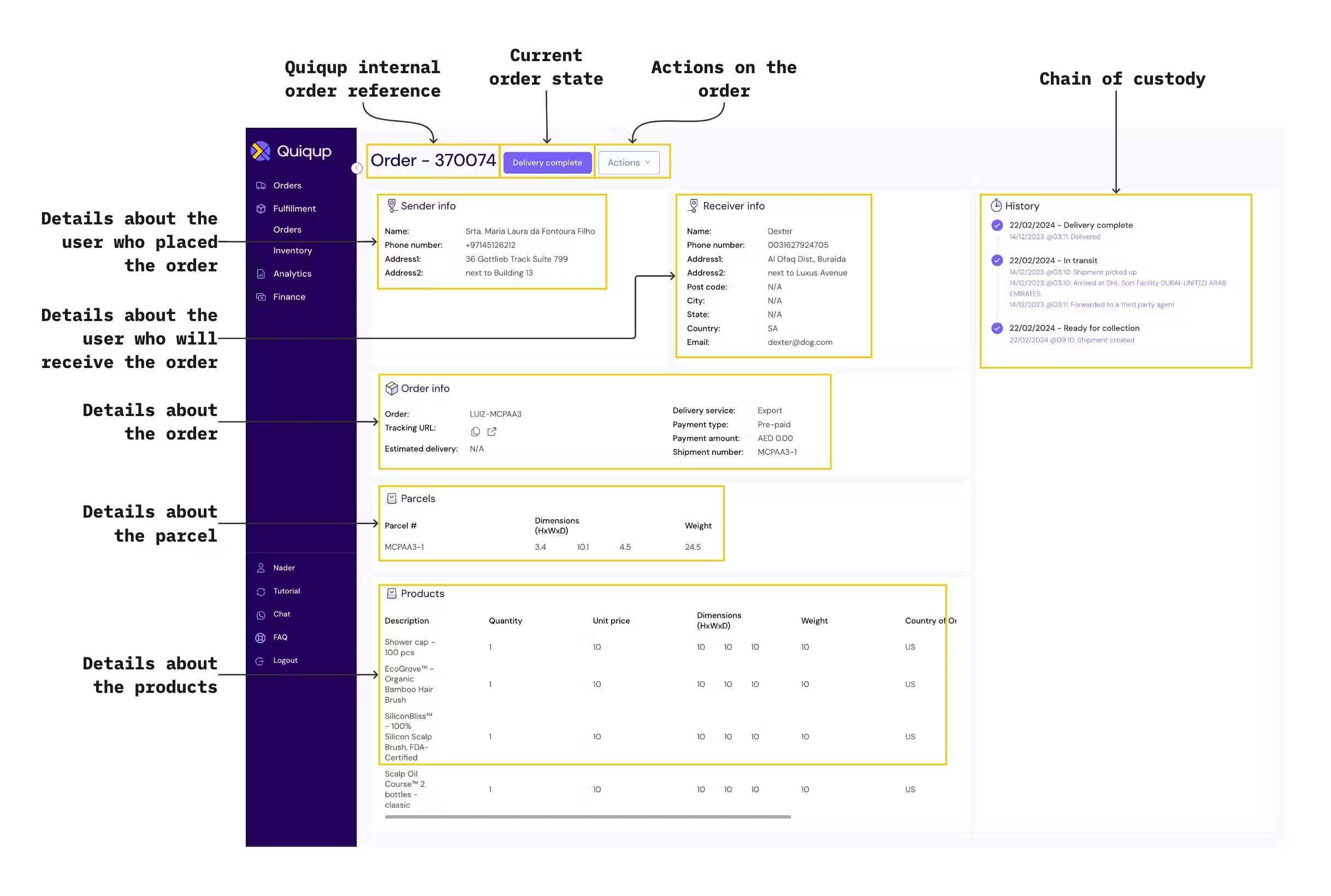The image size is (1331, 896).
Task: Click the FAQ lifebuoy icon
Action: click(x=261, y=638)
